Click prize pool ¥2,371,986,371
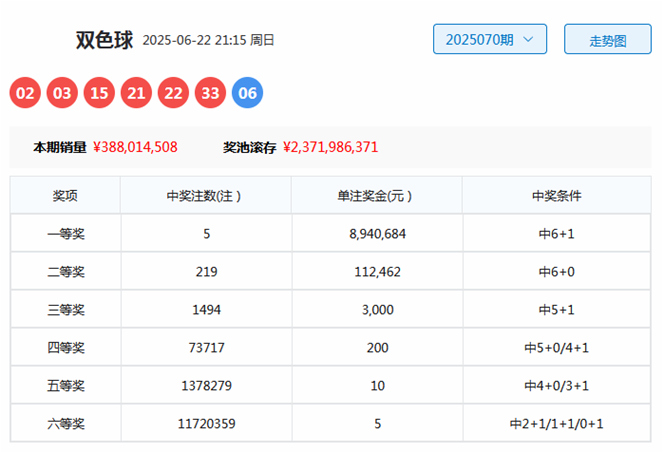Image resolution: width=662 pixels, height=452 pixels. [331, 147]
